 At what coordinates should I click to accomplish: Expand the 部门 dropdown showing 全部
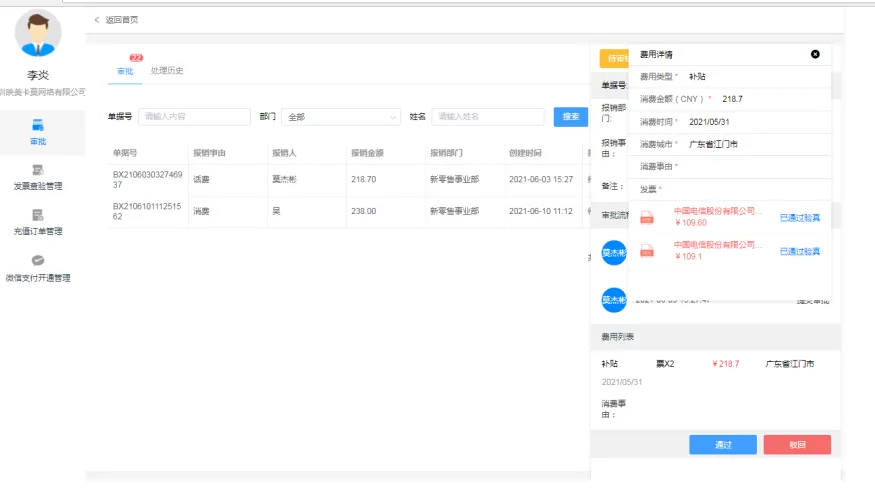341,117
